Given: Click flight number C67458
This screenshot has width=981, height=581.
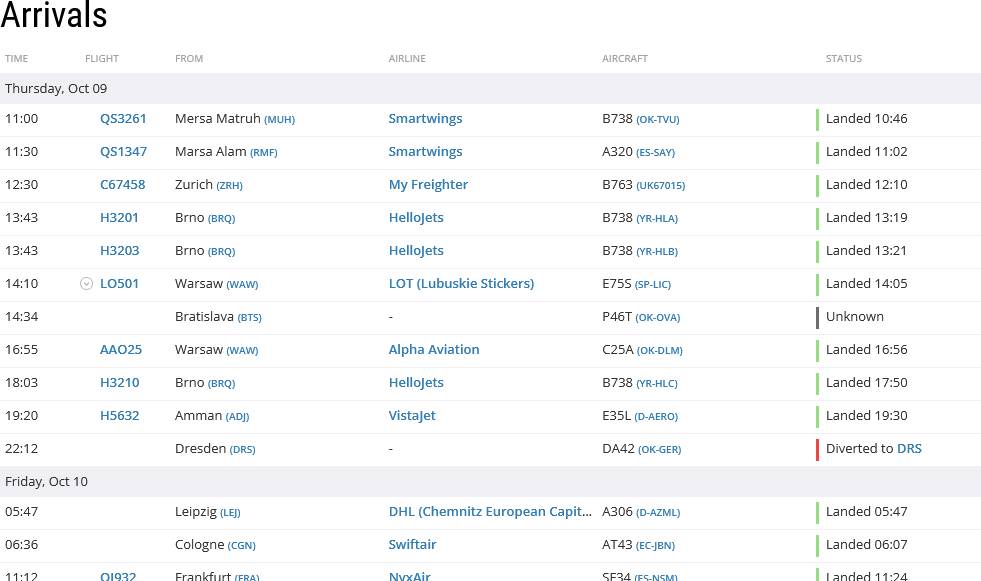Looking at the screenshot, I should (122, 185).
